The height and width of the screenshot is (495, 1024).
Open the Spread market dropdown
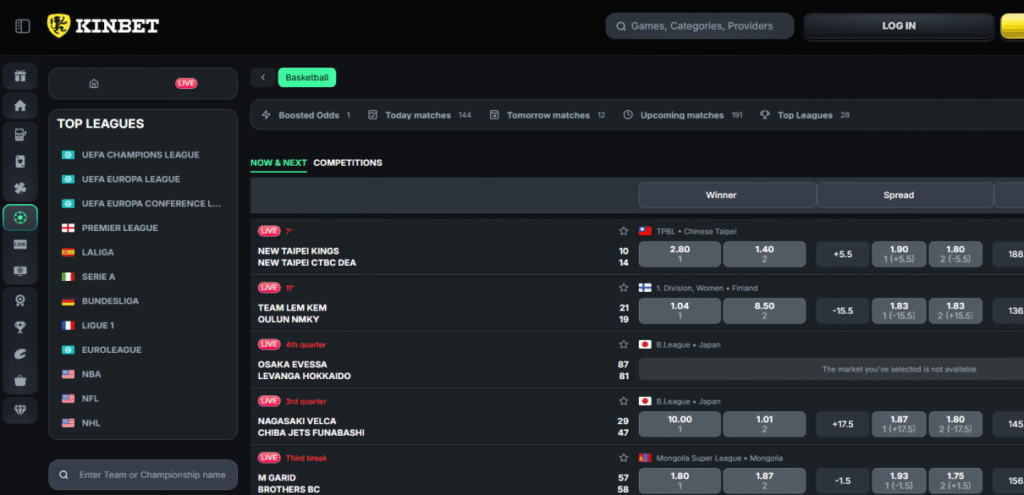905,195
